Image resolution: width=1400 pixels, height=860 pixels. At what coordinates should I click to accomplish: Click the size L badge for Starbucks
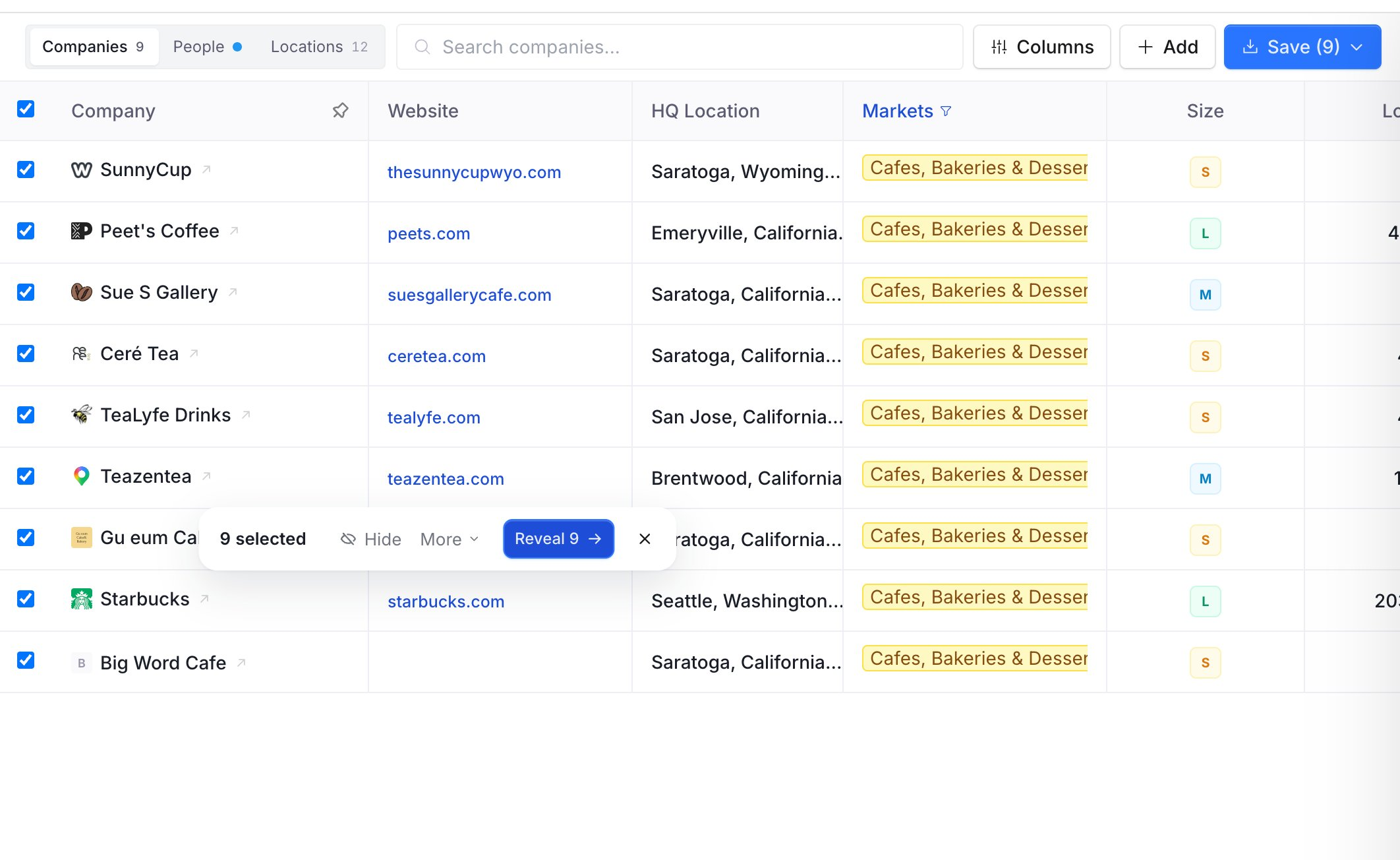1206,601
